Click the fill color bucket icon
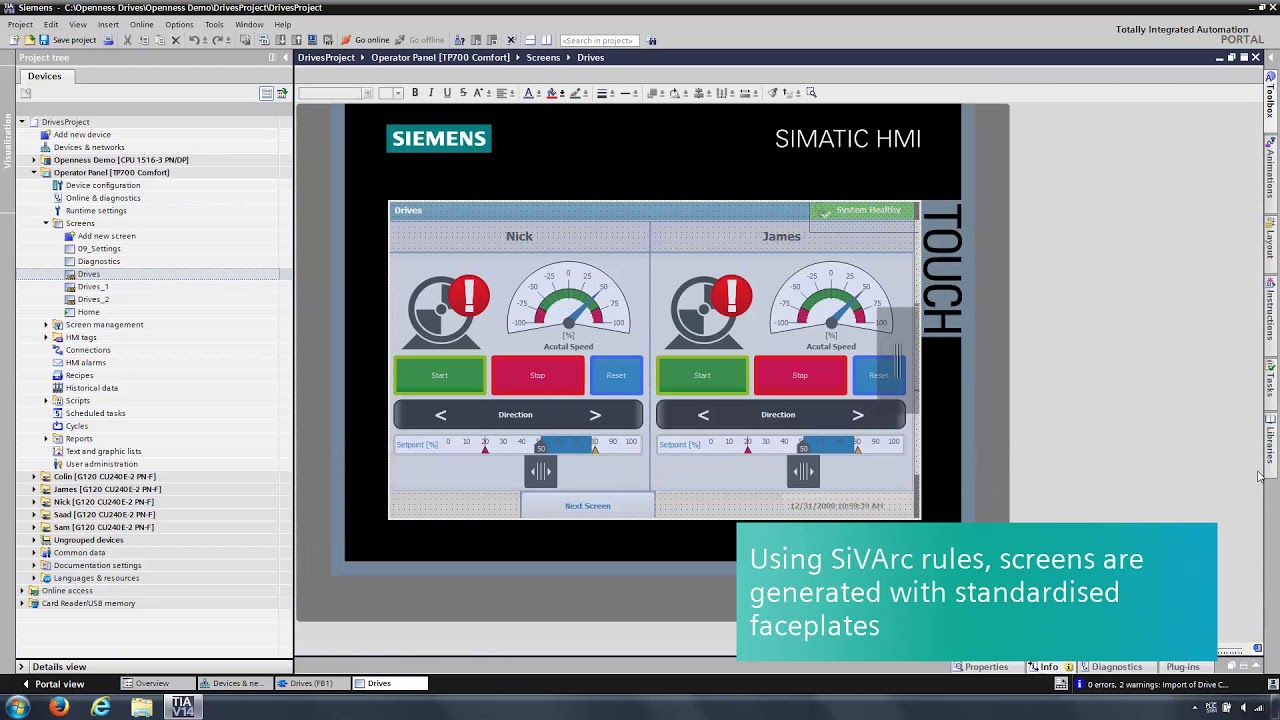 [553, 92]
